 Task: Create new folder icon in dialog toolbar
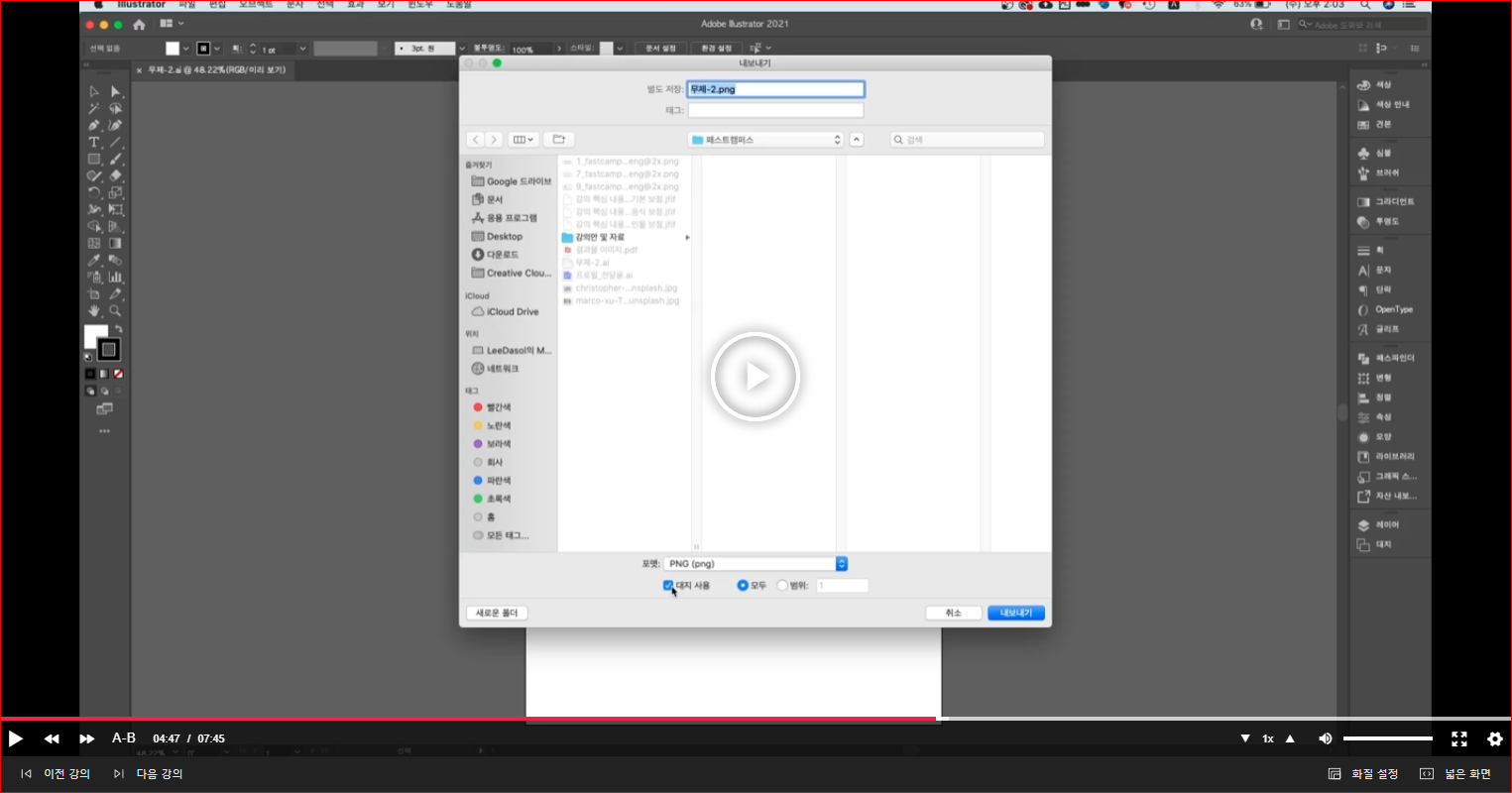pyautogui.click(x=558, y=140)
